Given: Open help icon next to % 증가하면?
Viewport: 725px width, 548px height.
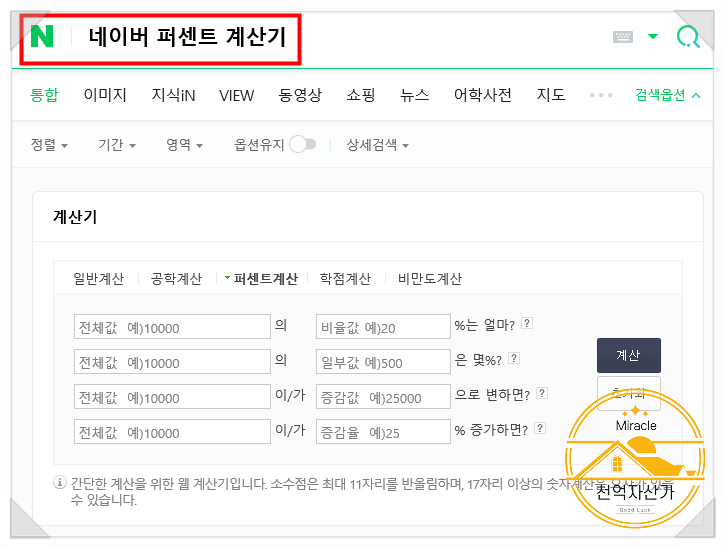Looking at the screenshot, I should [540, 428].
